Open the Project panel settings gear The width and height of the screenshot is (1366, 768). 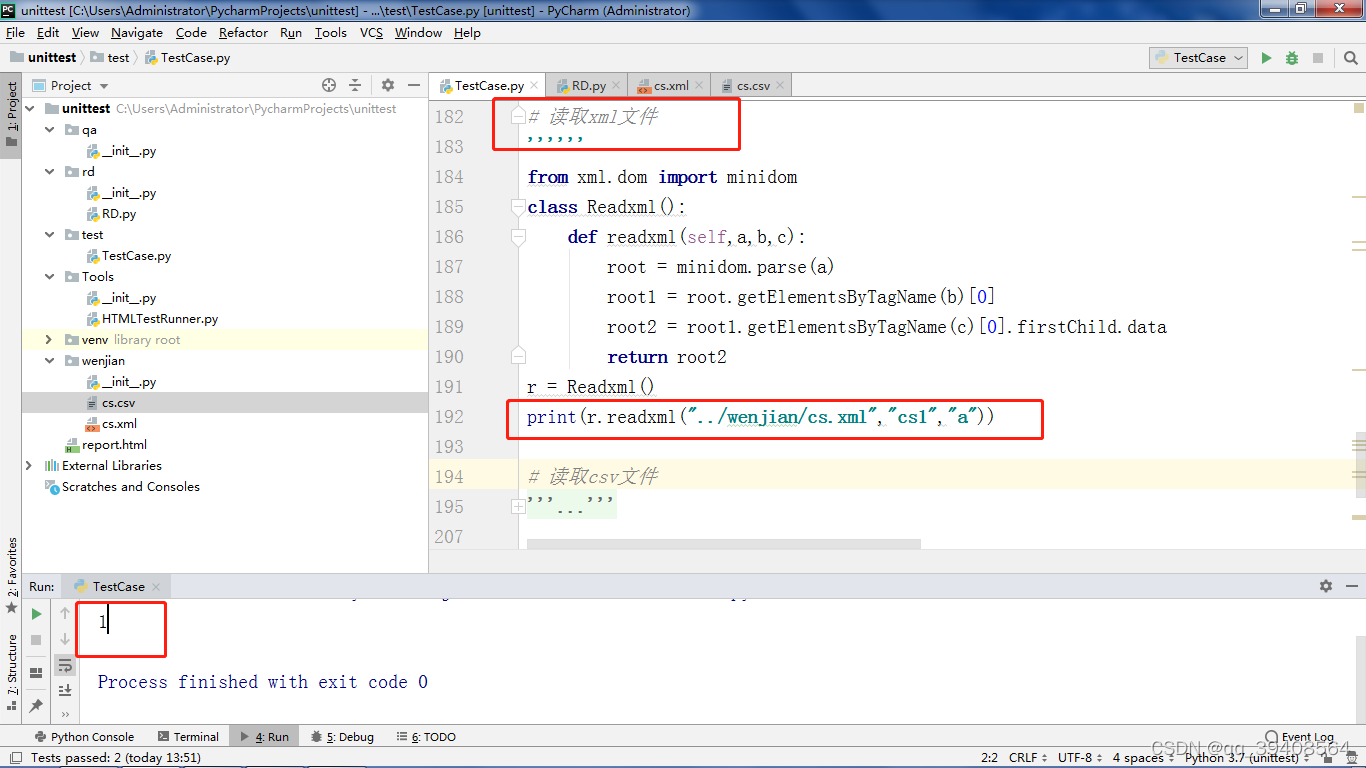click(388, 85)
